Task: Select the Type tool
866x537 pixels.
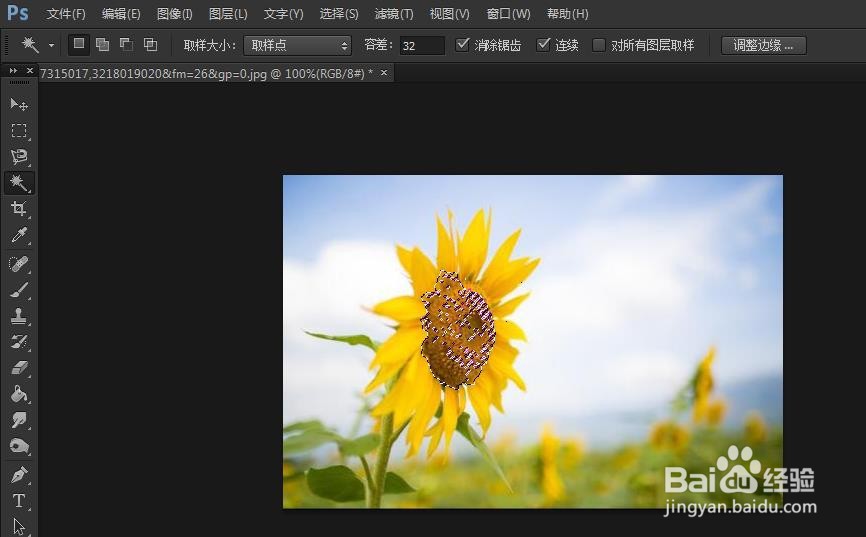Action: coord(19,501)
